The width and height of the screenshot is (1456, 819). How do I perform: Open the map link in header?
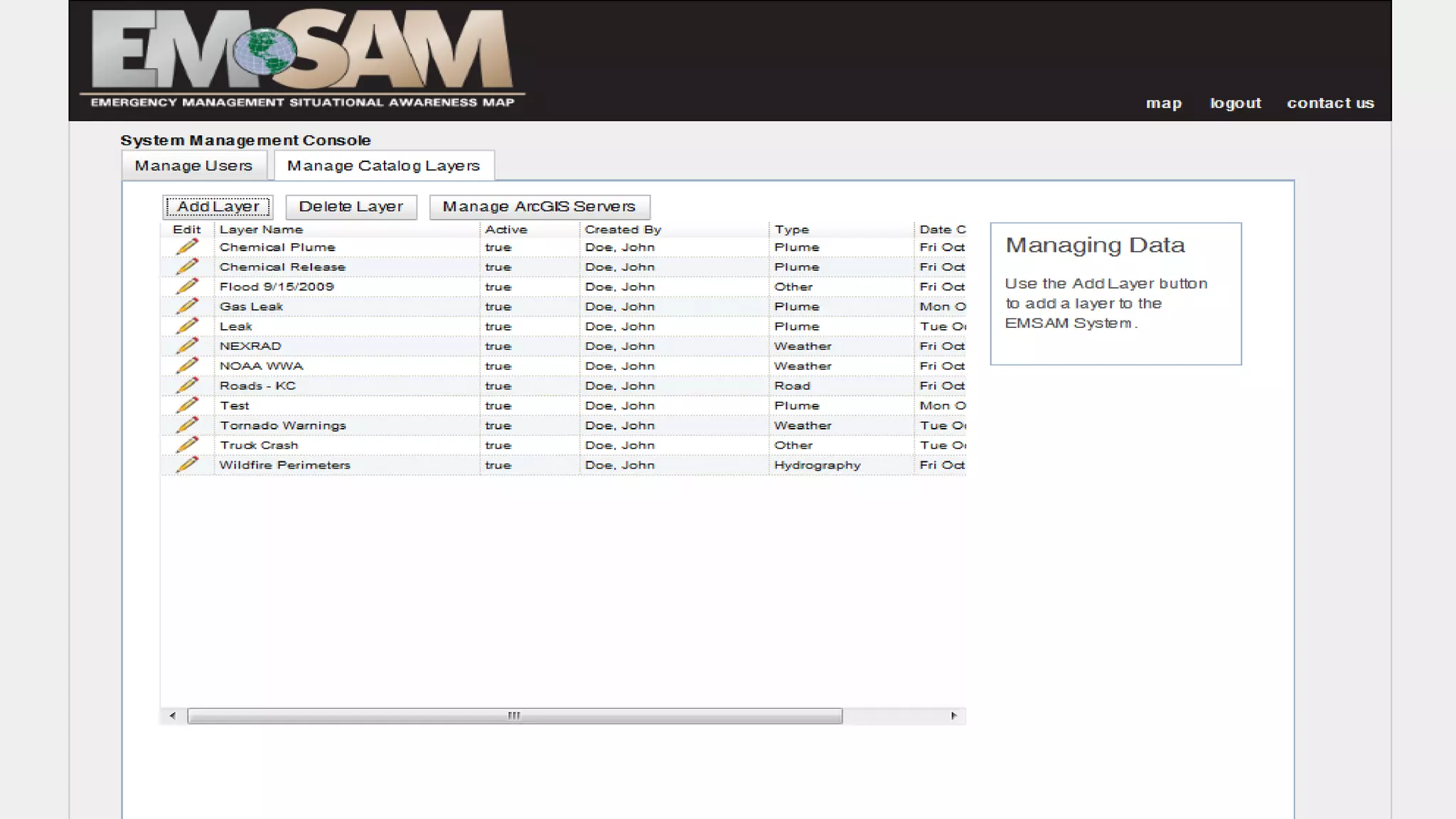(x=1163, y=103)
